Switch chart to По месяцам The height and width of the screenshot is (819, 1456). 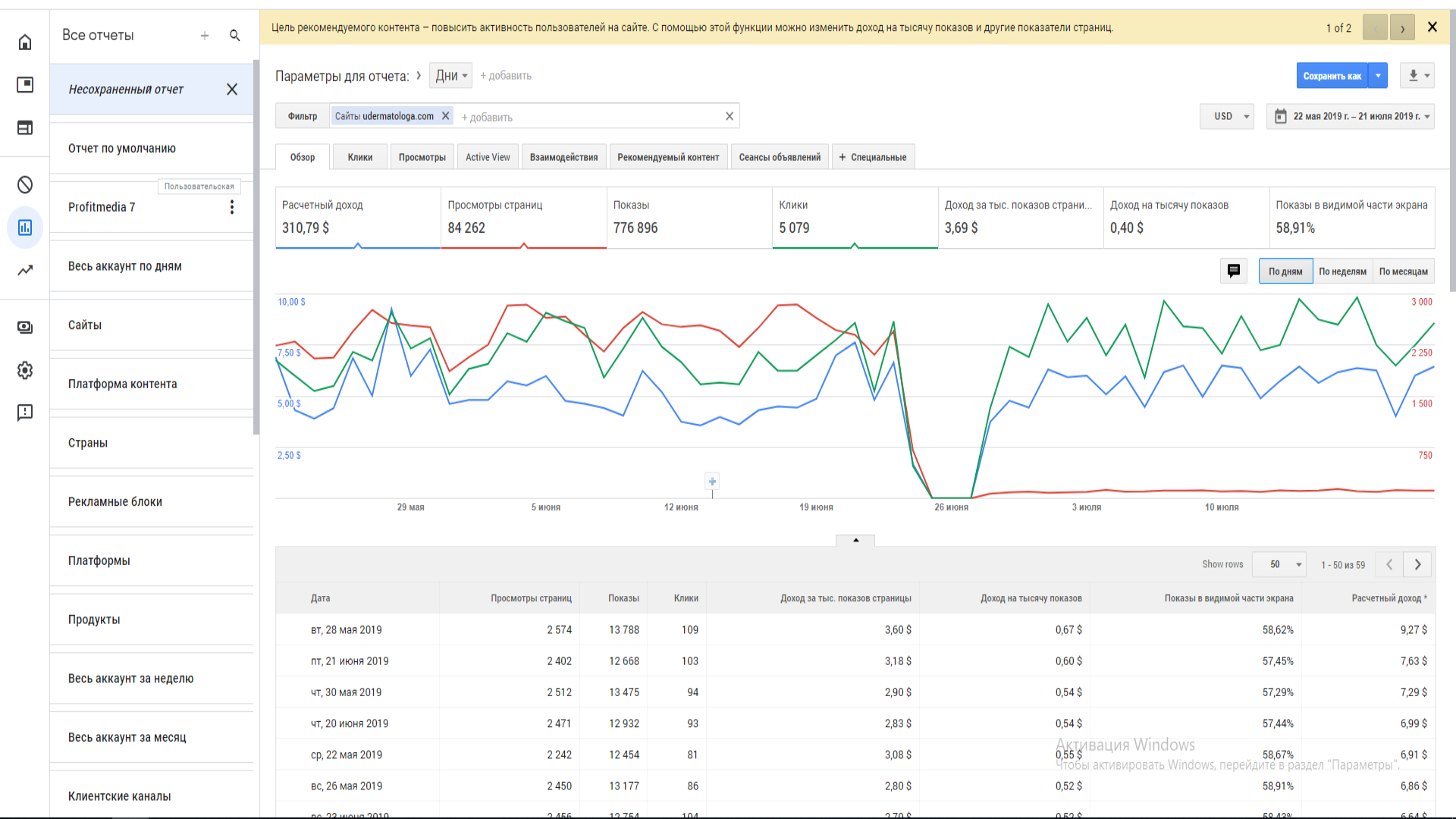(x=1403, y=271)
